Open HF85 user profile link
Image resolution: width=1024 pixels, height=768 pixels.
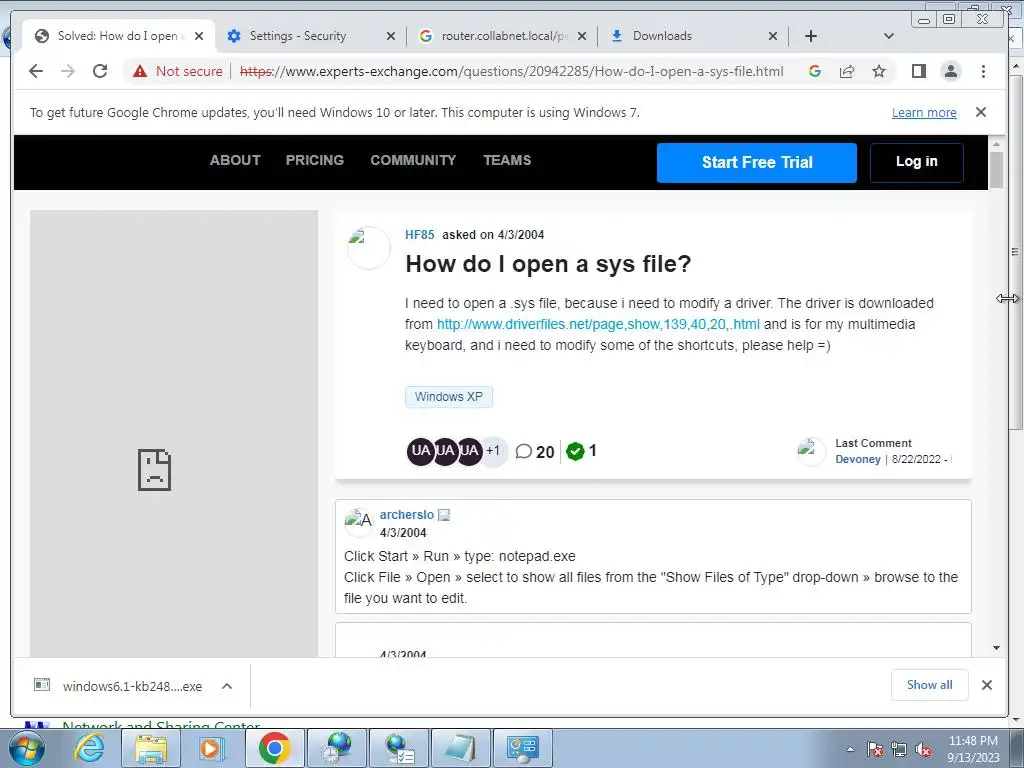419,234
